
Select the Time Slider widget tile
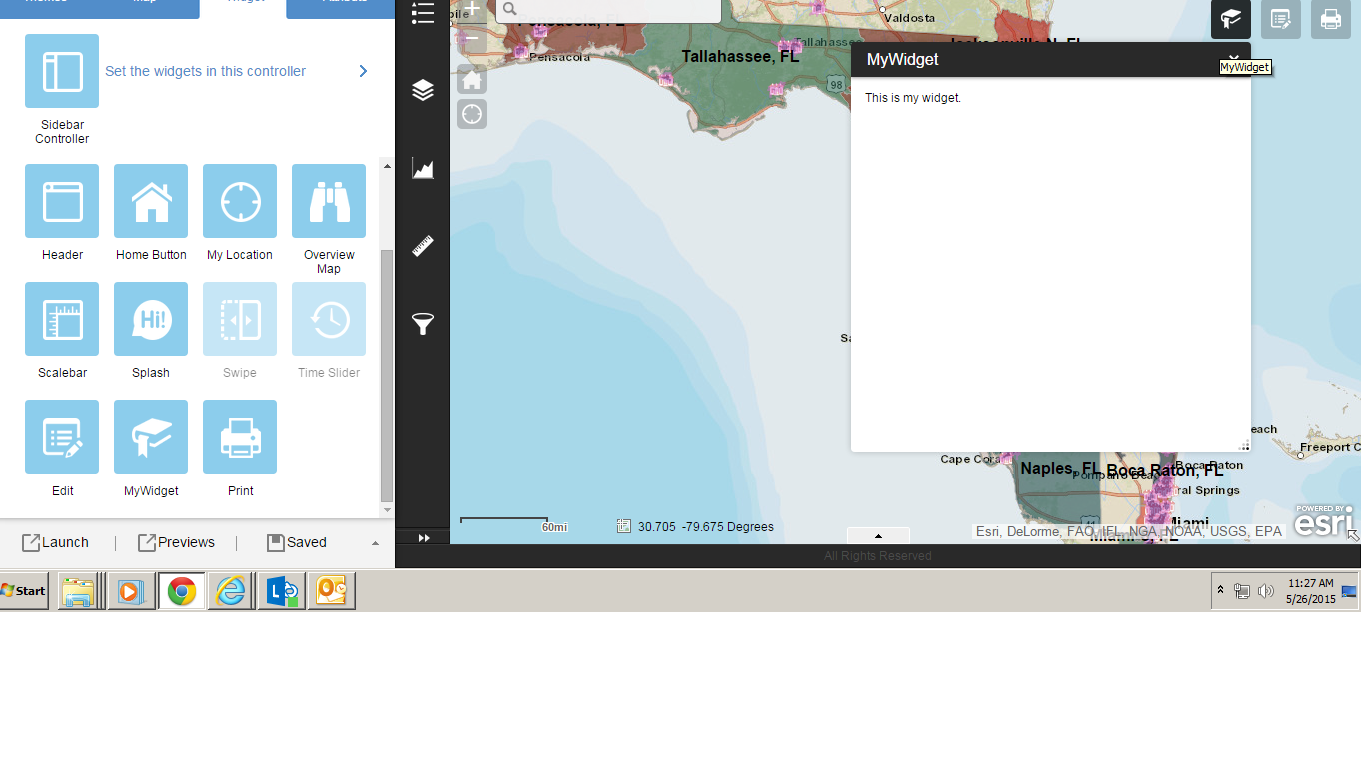click(329, 319)
